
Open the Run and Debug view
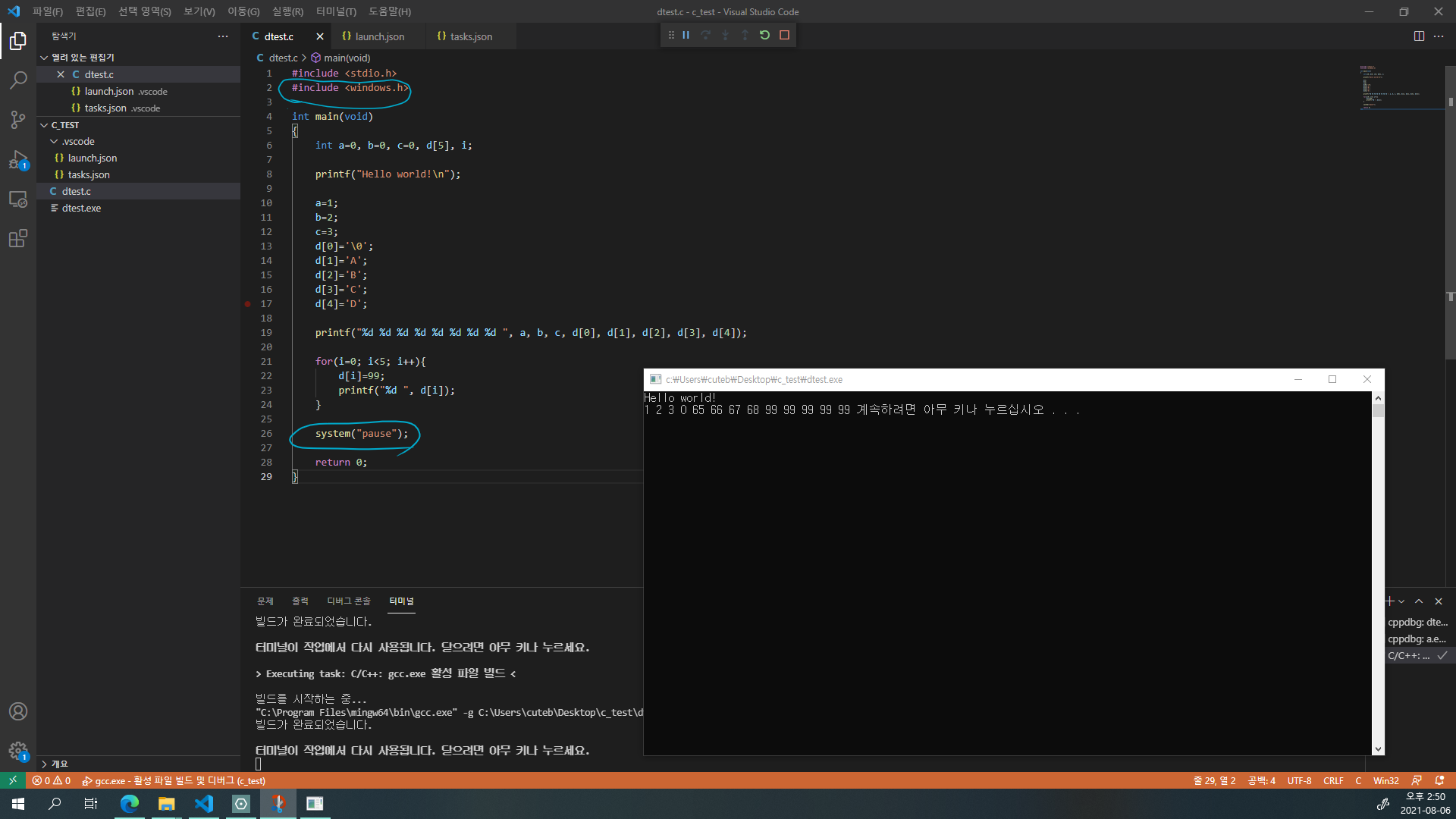18,159
